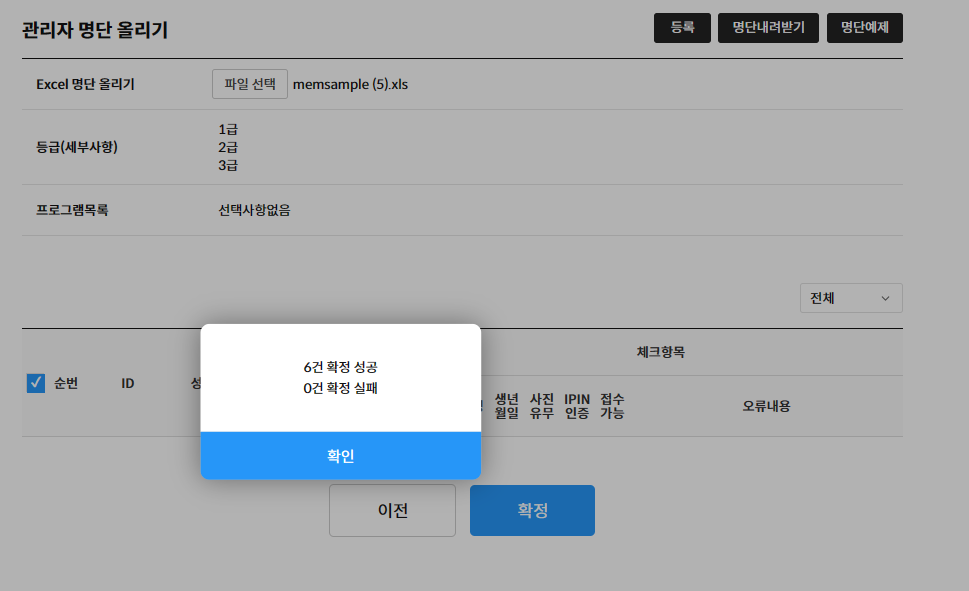The image size is (969, 591).
Task: Click the 사진유무 column header
Action: [541, 406]
